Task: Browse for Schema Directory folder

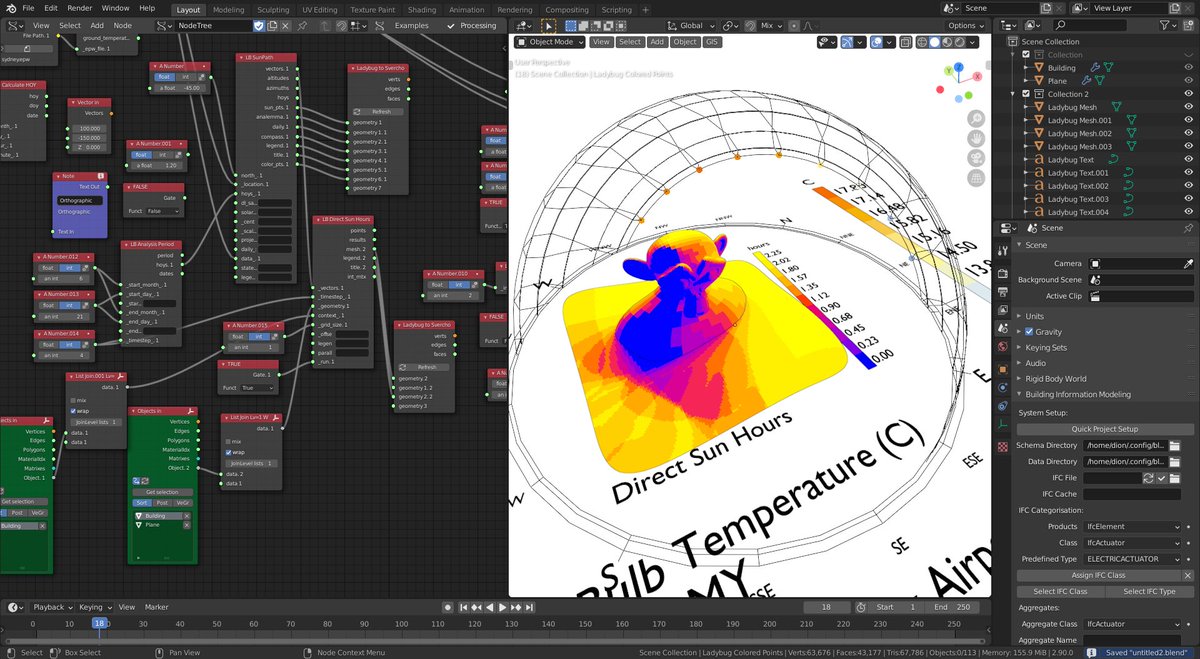Action: pyautogui.click(x=1175, y=445)
